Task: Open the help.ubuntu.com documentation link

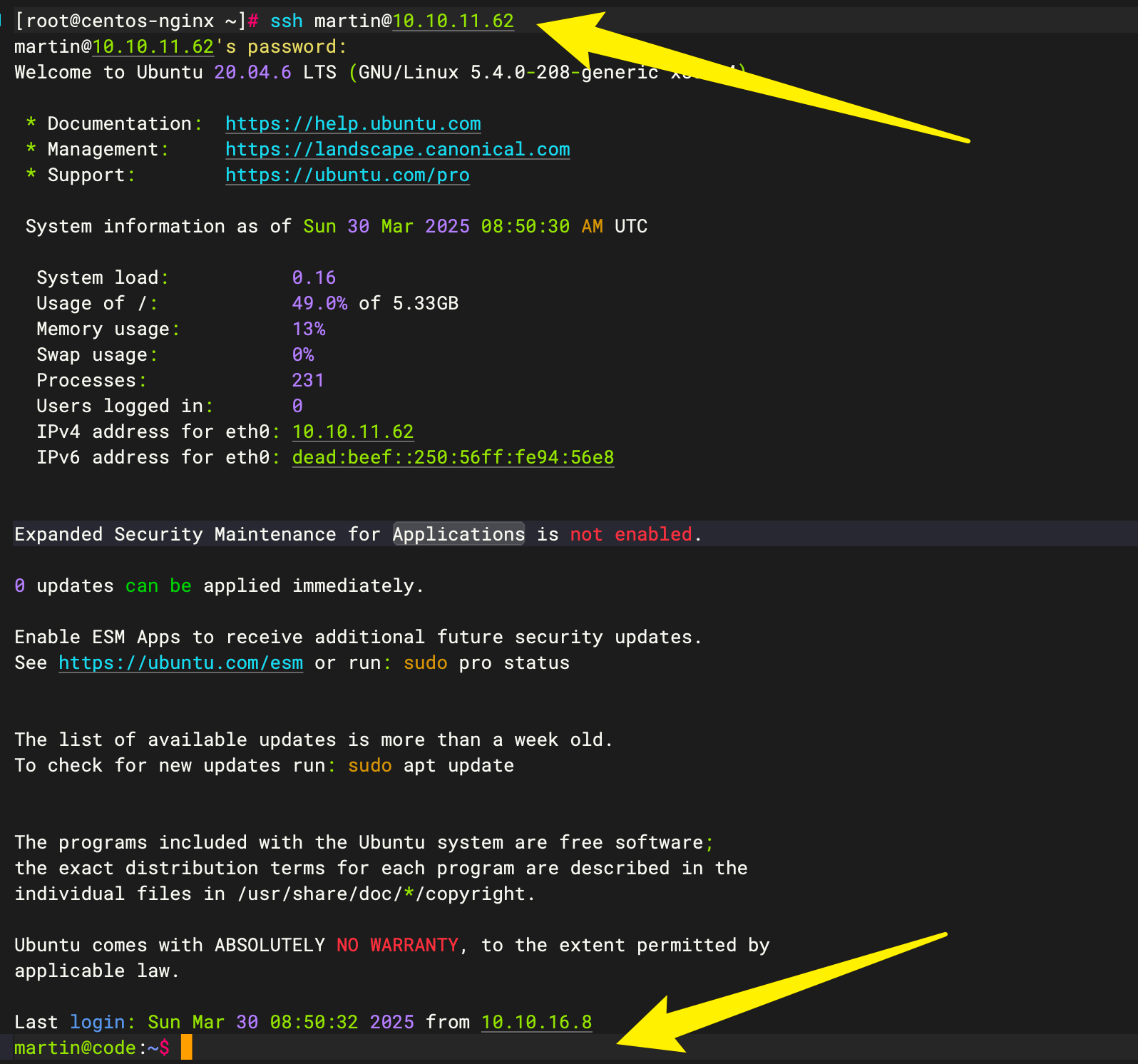Action: pyautogui.click(x=353, y=124)
